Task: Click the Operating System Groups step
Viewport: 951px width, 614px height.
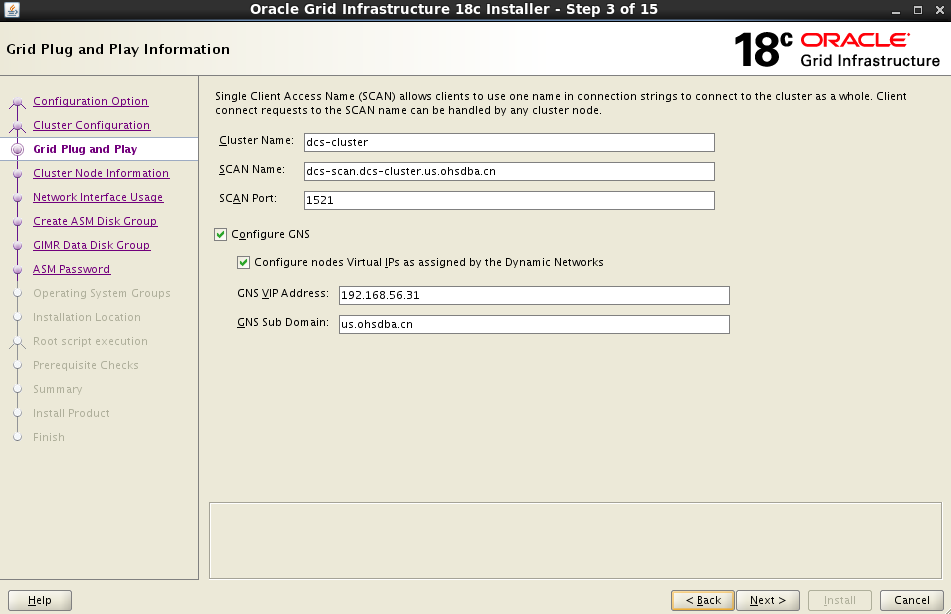Action: pos(102,293)
